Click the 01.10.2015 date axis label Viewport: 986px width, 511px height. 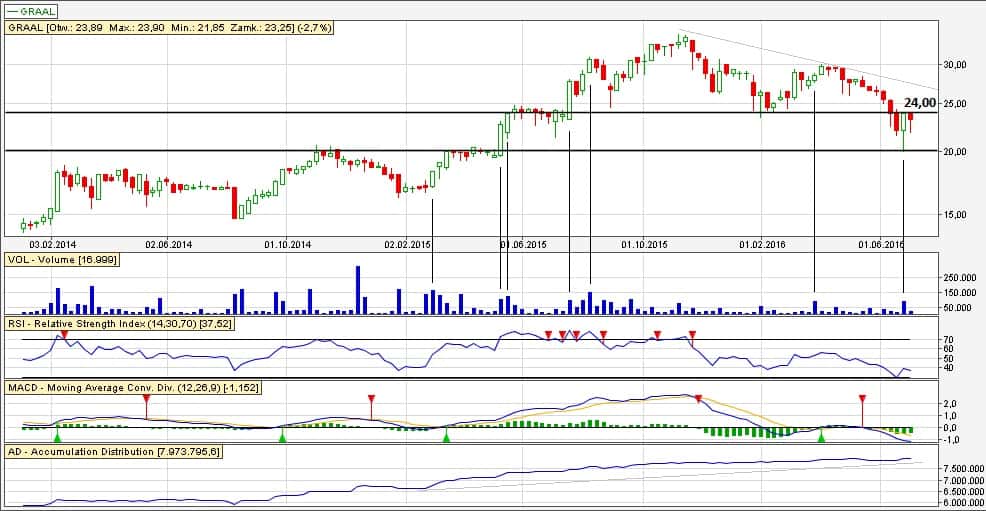tap(643, 243)
